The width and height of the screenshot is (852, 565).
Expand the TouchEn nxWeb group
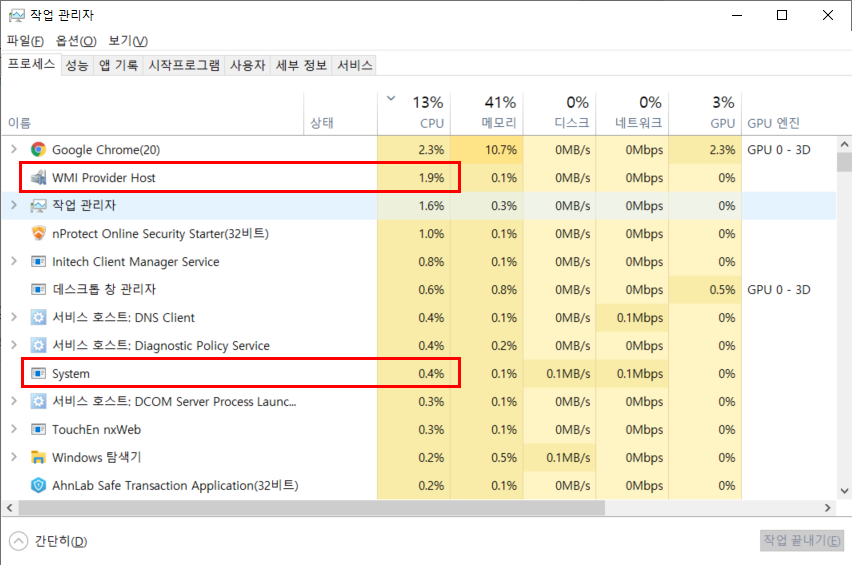coord(14,429)
